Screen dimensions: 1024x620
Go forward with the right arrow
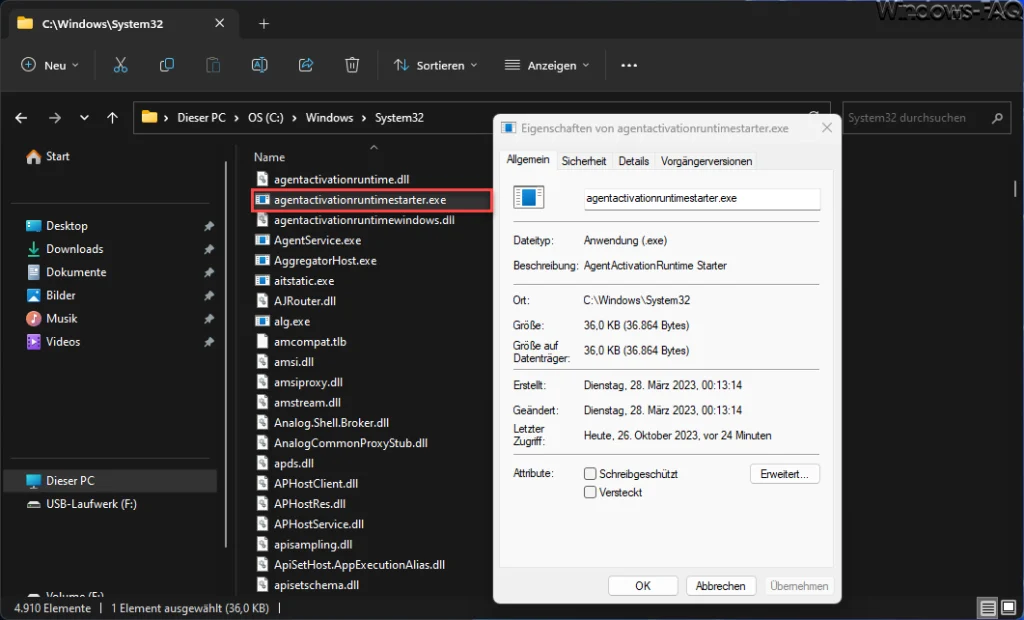[55, 118]
